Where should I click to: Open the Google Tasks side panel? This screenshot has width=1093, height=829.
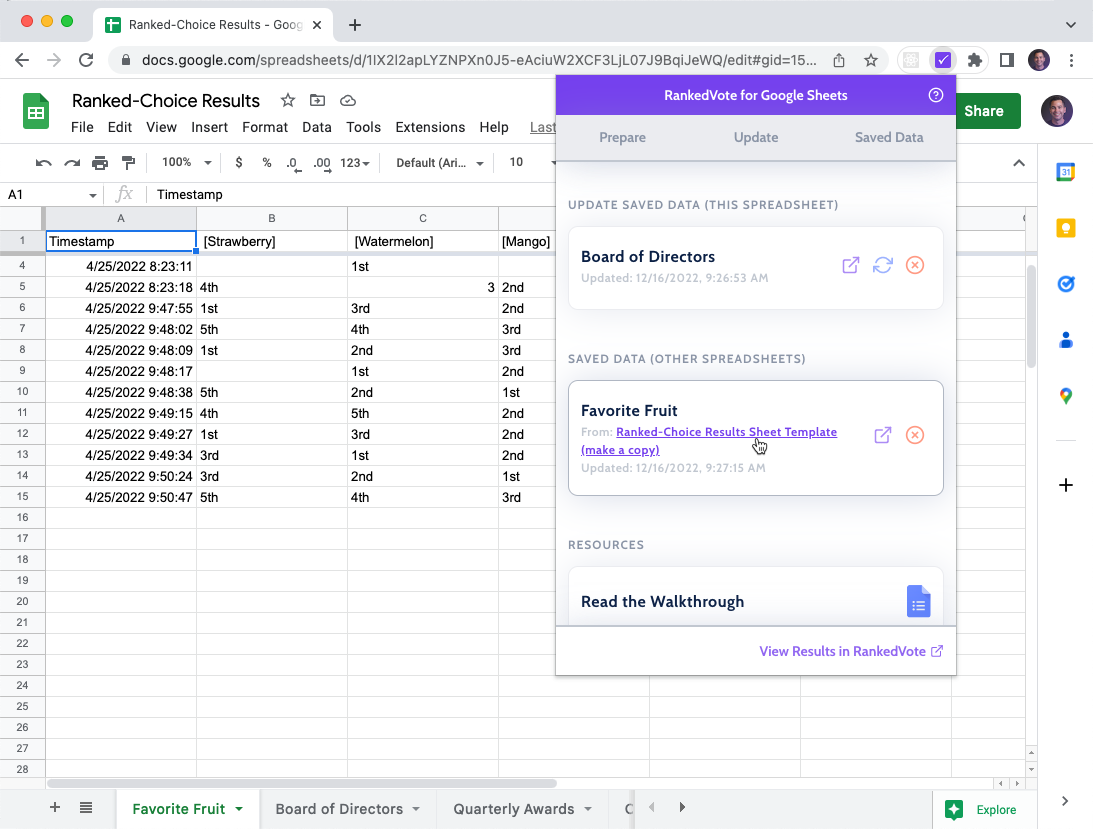(1065, 284)
